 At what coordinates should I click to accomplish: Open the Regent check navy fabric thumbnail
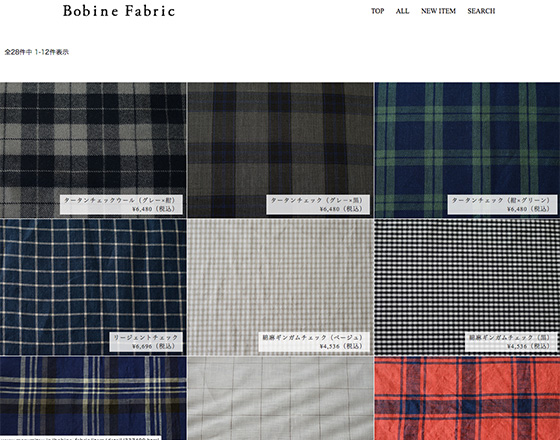click(93, 287)
